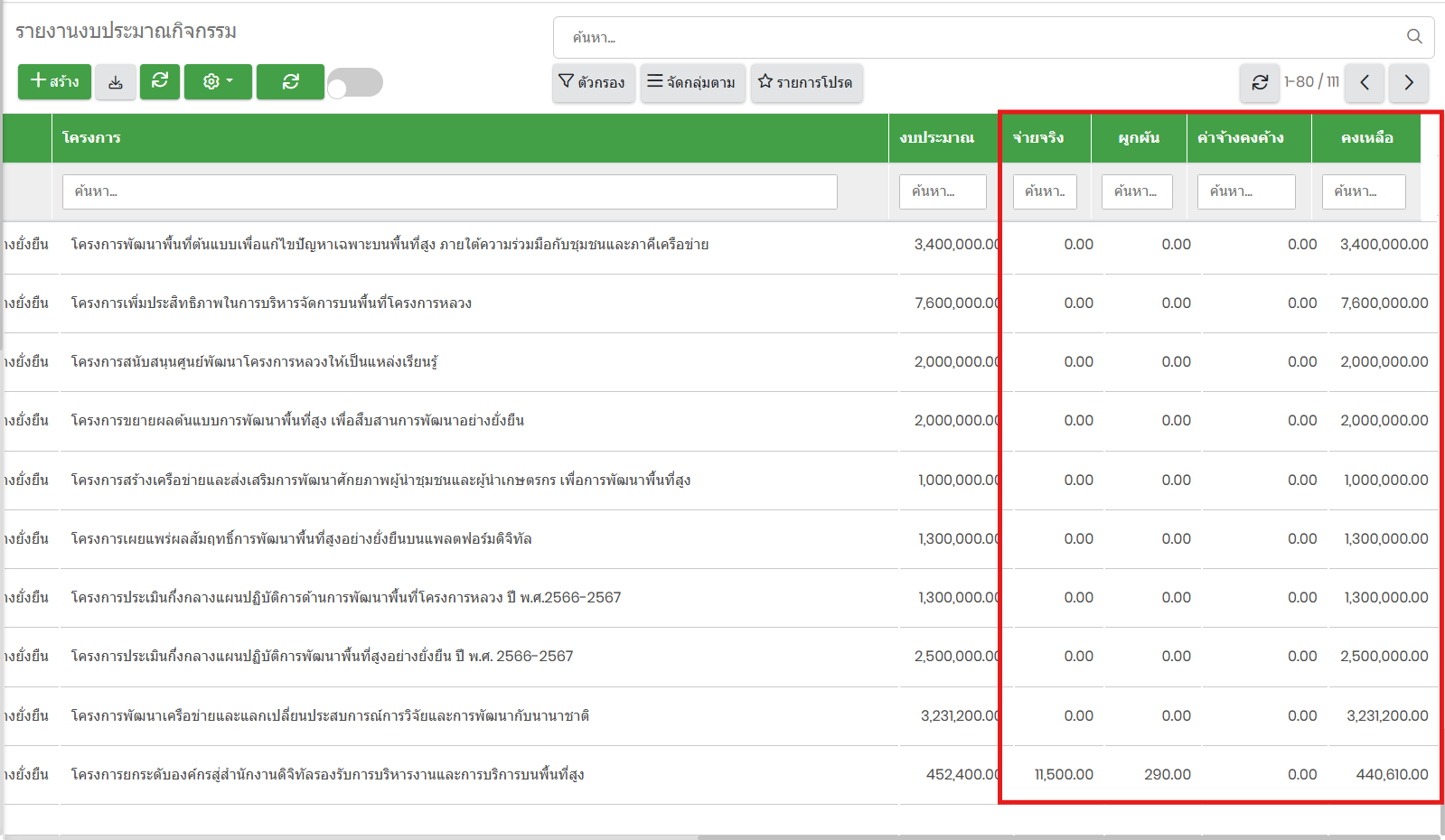This screenshot has height=840, width=1445.
Task: Open the ตัวกรอง filter dropdown
Action: (593, 83)
